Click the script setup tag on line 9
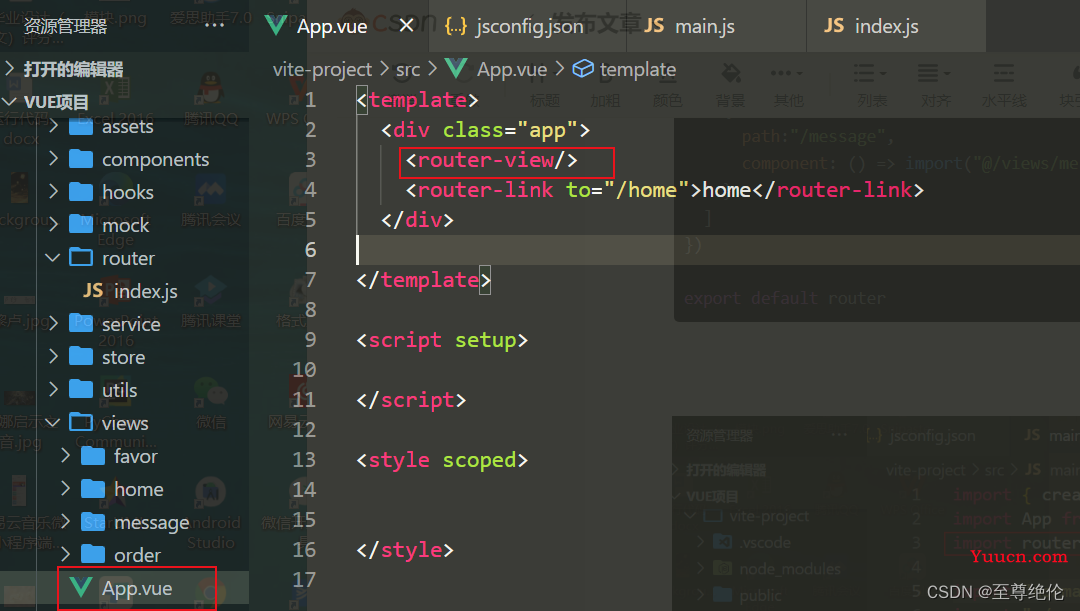Image resolution: width=1080 pixels, height=611 pixels. 442,340
